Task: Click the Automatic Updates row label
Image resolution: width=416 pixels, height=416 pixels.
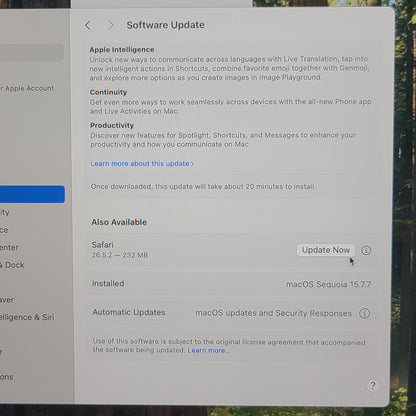Action: tap(129, 312)
